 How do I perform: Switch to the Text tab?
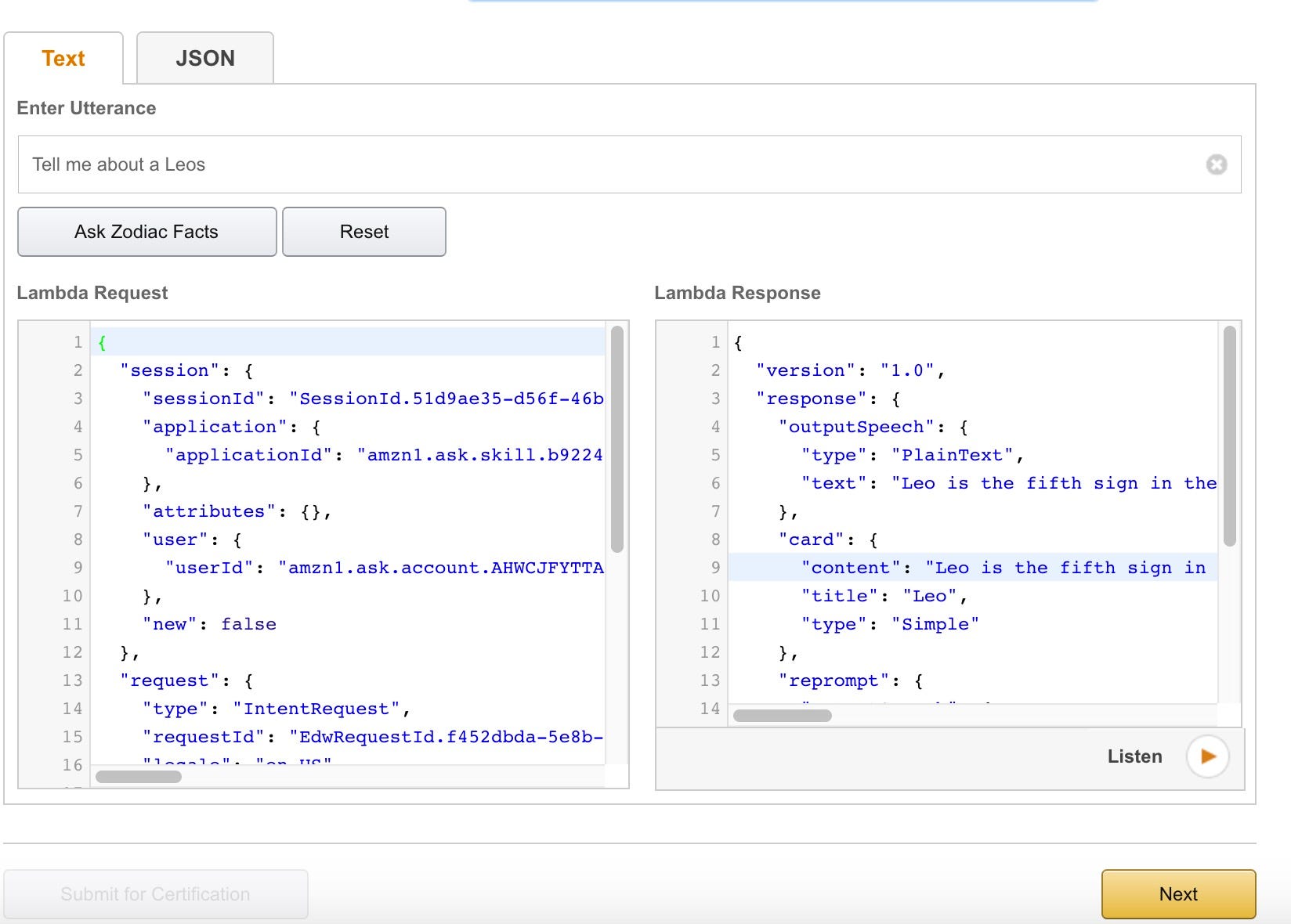63,58
